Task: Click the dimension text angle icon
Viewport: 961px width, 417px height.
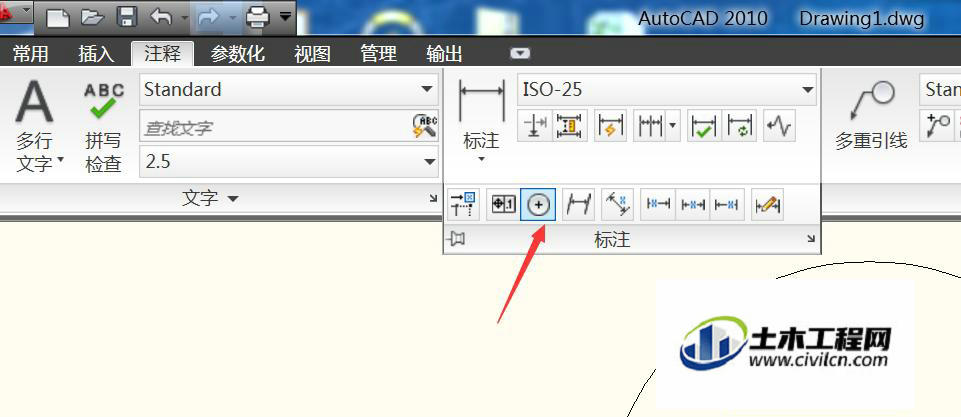Action: pyautogui.click(x=617, y=205)
